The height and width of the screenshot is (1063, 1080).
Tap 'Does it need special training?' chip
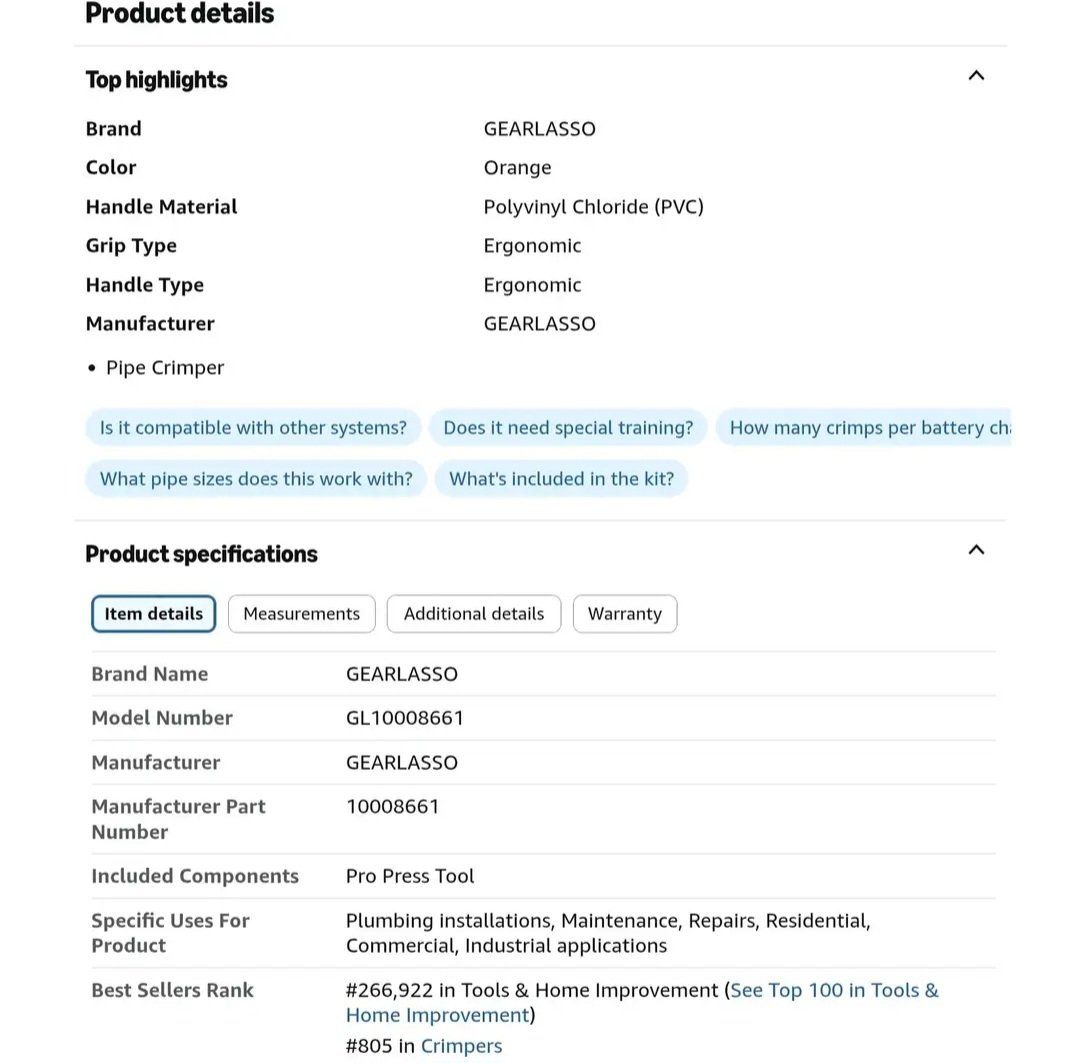[x=568, y=428]
